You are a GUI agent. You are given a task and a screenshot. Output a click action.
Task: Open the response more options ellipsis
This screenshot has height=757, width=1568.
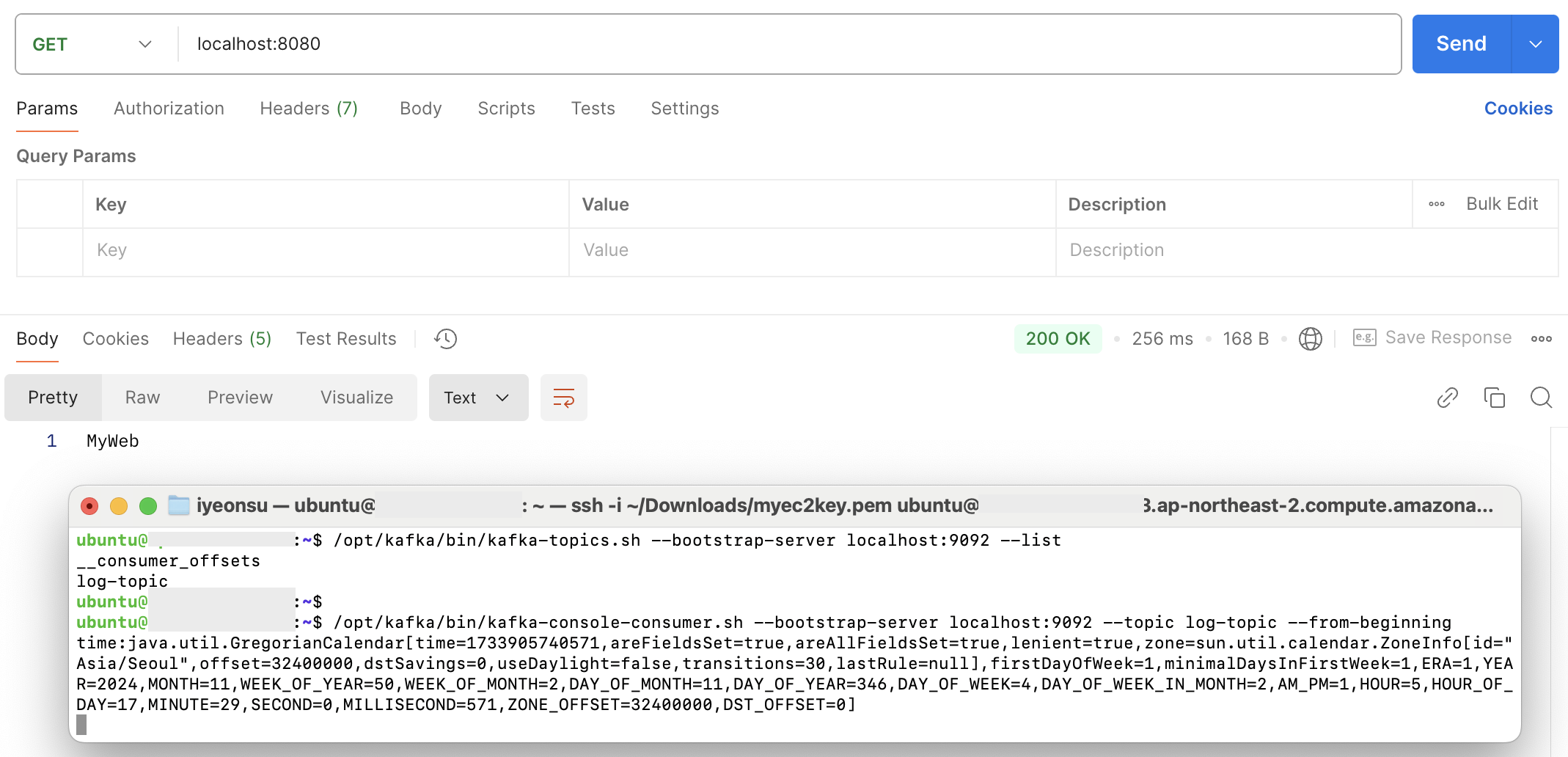pyautogui.click(x=1541, y=339)
